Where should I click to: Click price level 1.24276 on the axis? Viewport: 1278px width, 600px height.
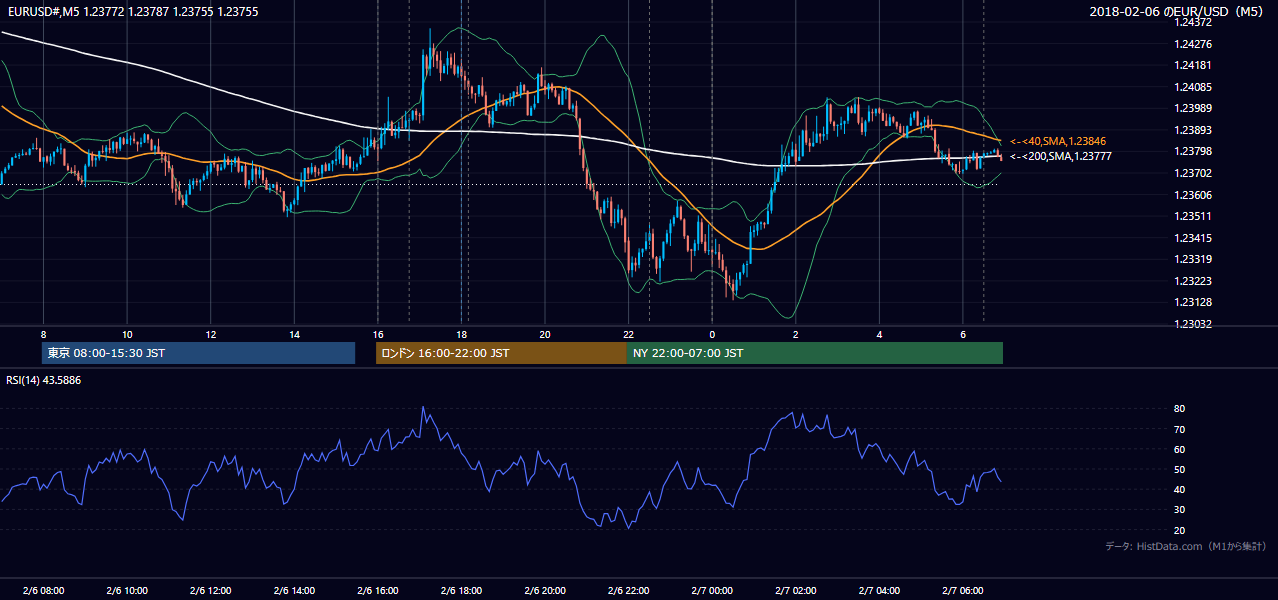[1195, 44]
